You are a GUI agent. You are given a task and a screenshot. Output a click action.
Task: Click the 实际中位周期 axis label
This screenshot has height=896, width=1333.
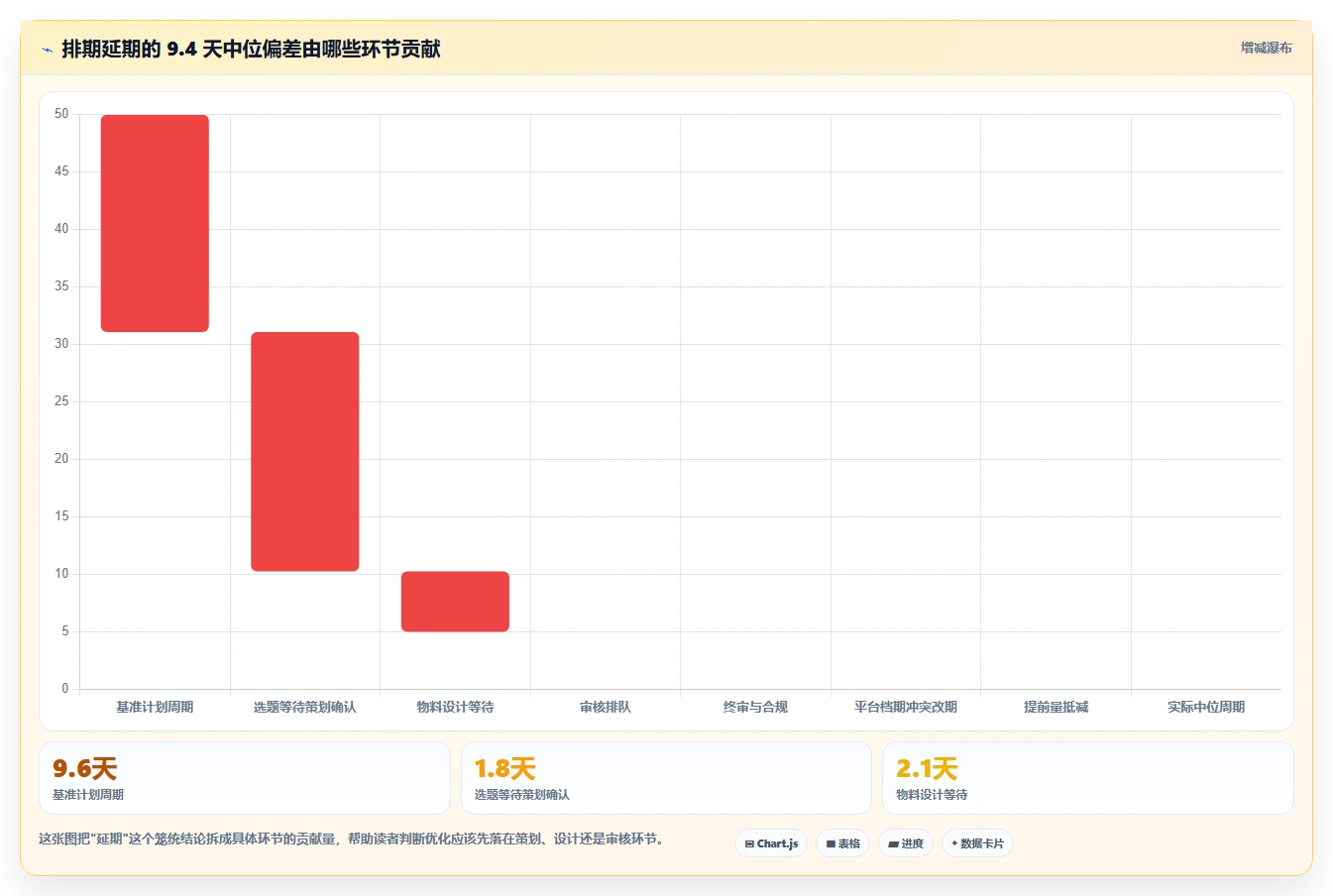pos(1206,707)
